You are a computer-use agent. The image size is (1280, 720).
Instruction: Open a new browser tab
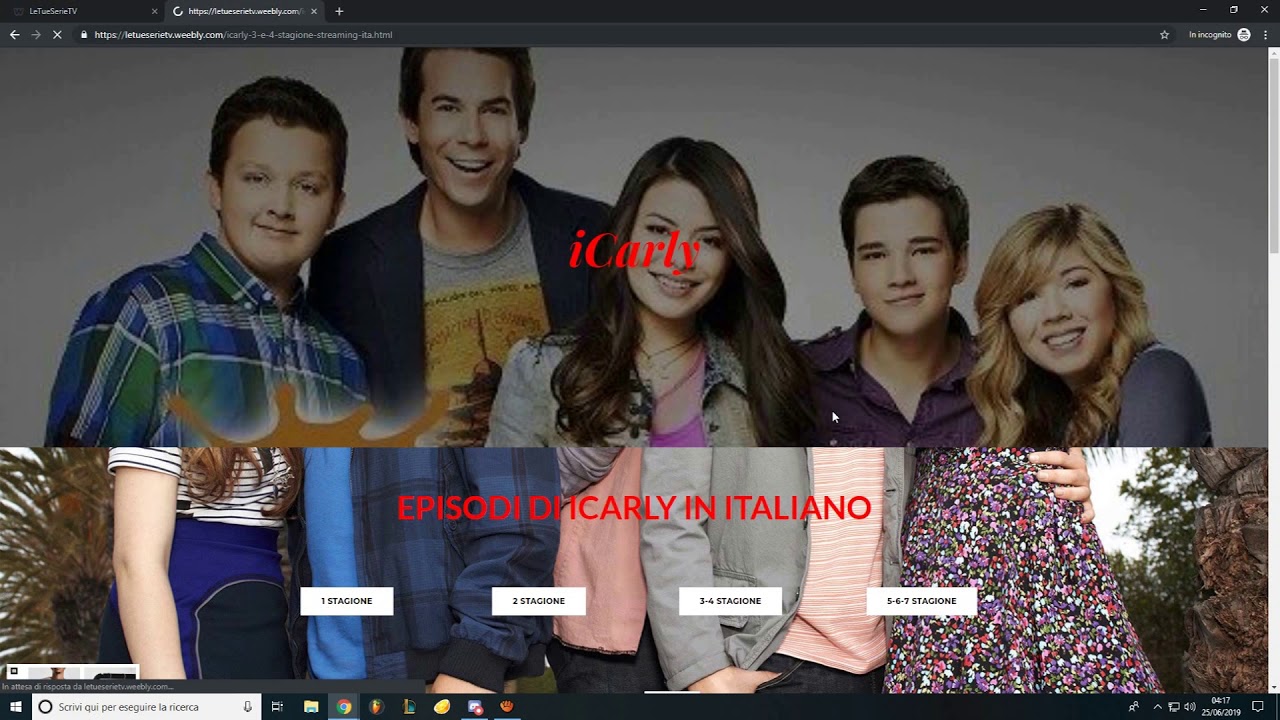point(339,11)
